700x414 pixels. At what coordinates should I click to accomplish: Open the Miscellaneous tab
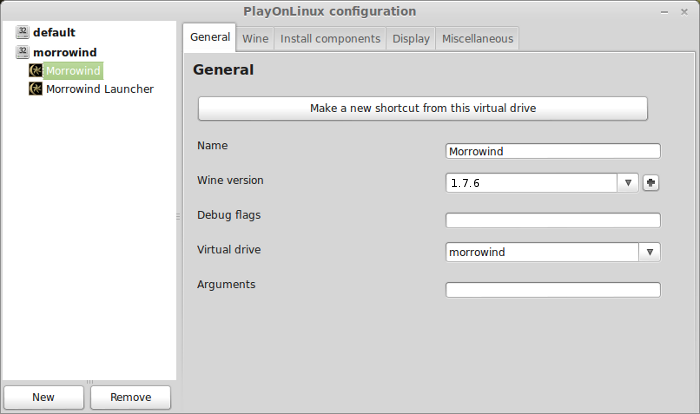point(477,39)
